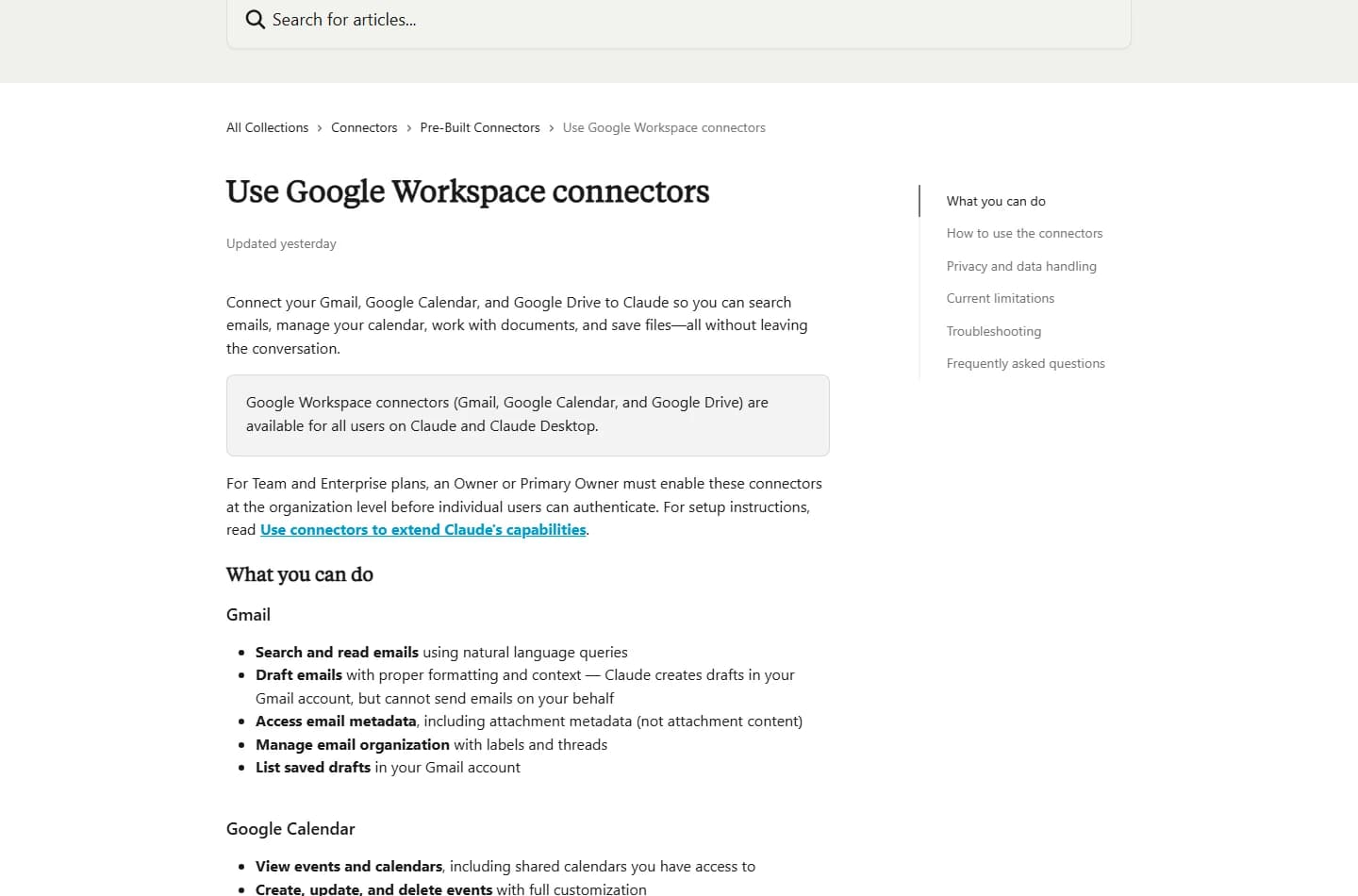Click the Updated yesterday text
Image resolution: width=1358 pixels, height=896 pixels.
coord(281,243)
